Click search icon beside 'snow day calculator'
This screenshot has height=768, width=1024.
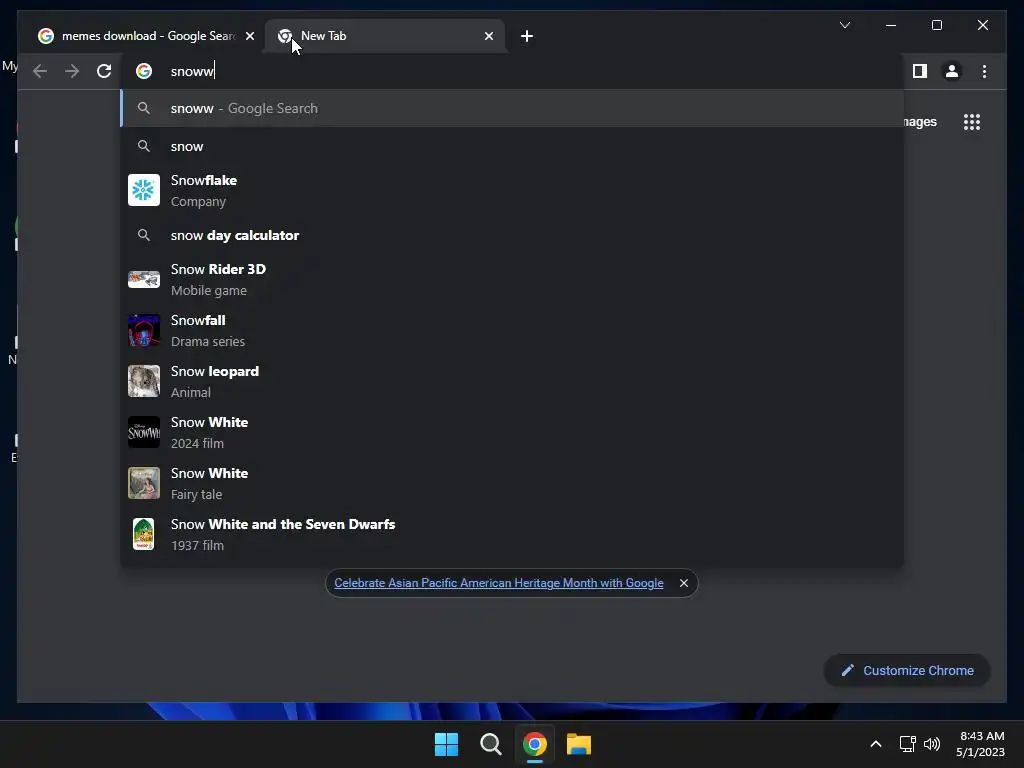tap(144, 235)
